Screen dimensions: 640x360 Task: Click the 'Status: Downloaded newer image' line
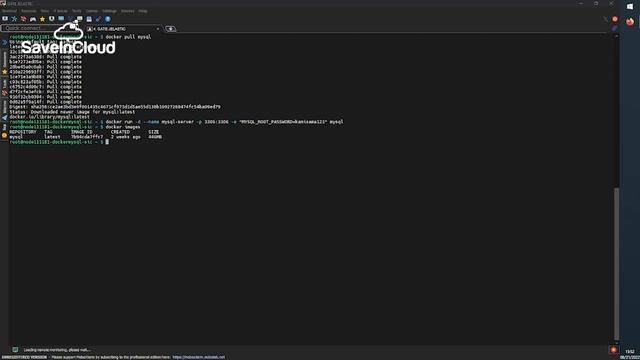pos(72,112)
